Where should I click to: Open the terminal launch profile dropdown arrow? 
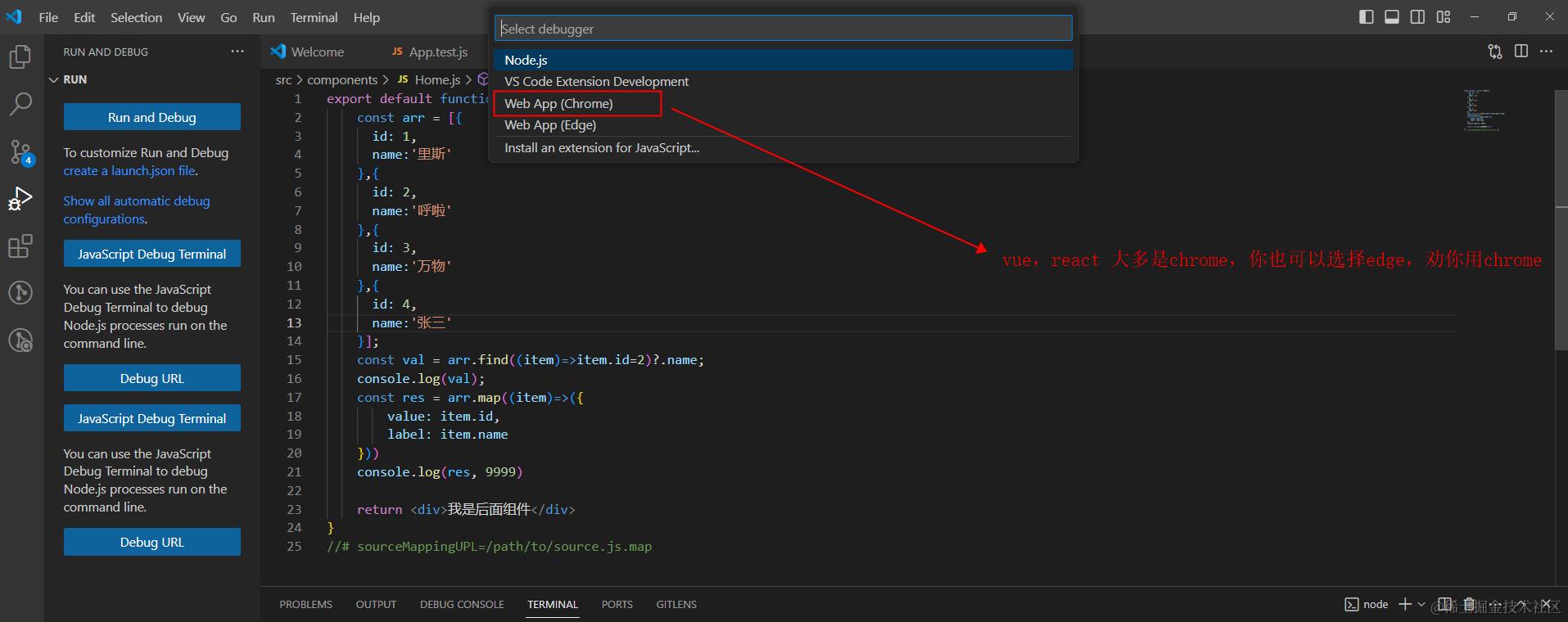(x=1421, y=604)
